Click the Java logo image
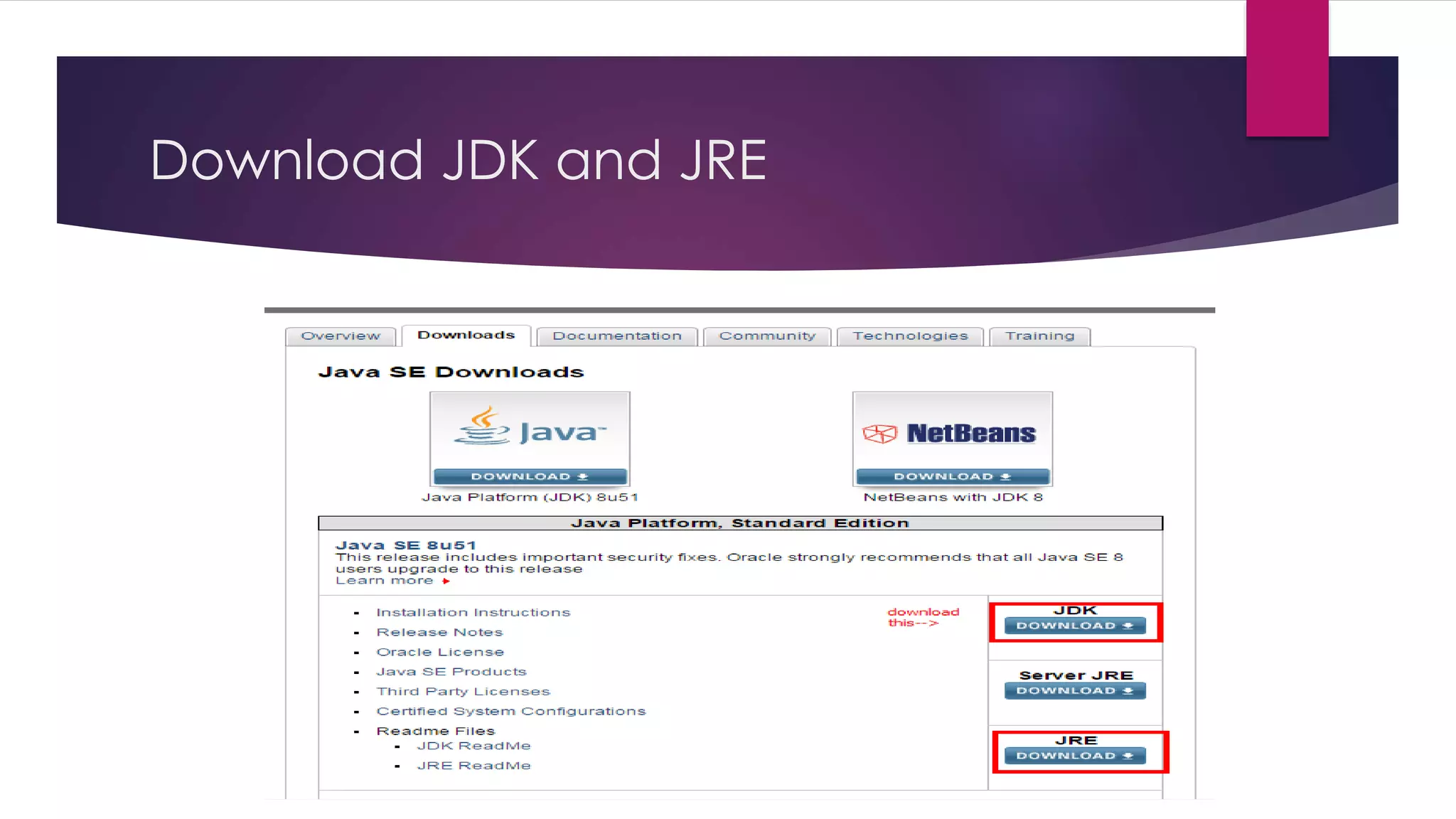The image size is (1456, 819). click(x=530, y=430)
